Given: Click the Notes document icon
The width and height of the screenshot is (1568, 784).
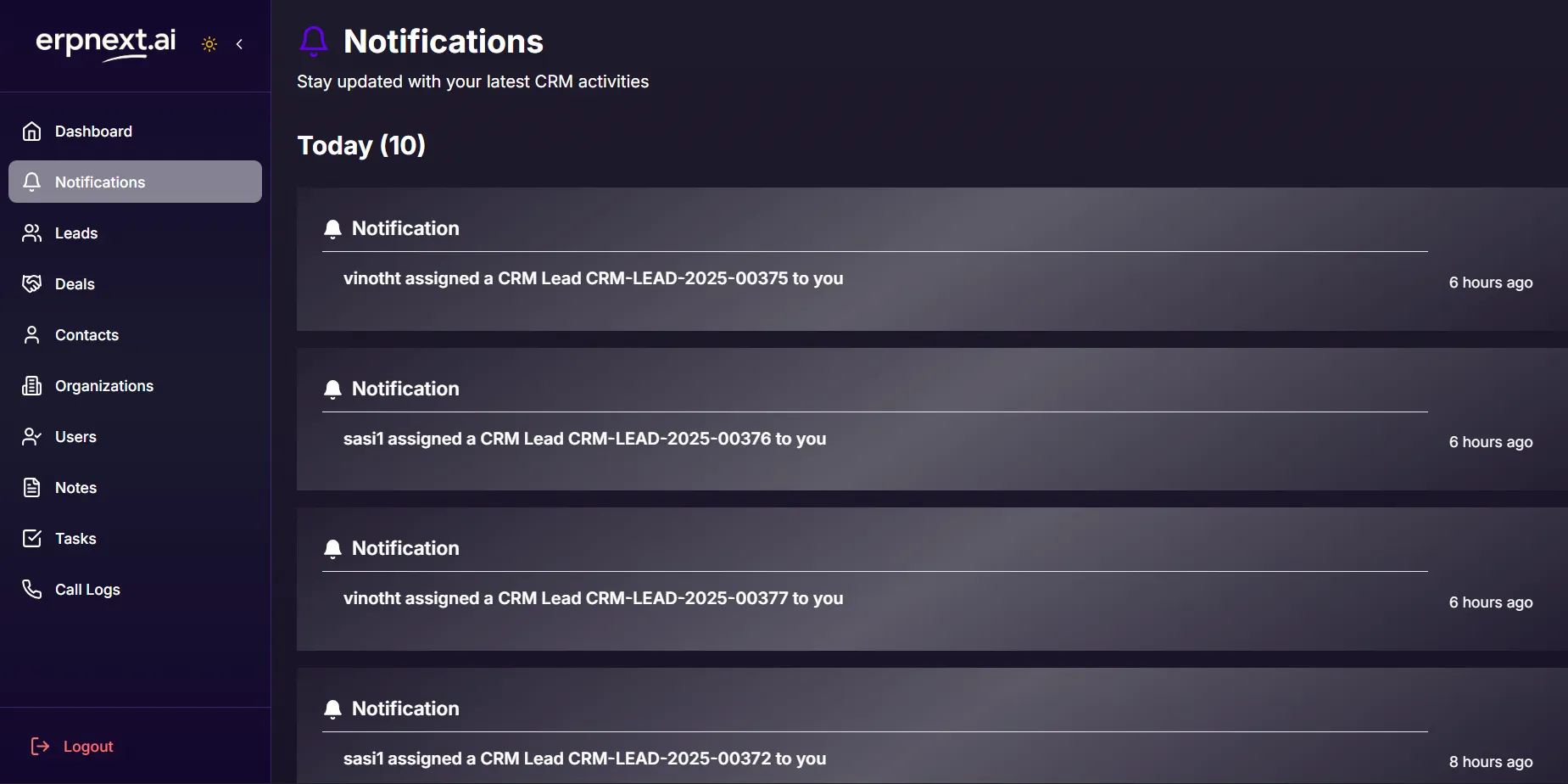Looking at the screenshot, I should pyautogui.click(x=32, y=488).
